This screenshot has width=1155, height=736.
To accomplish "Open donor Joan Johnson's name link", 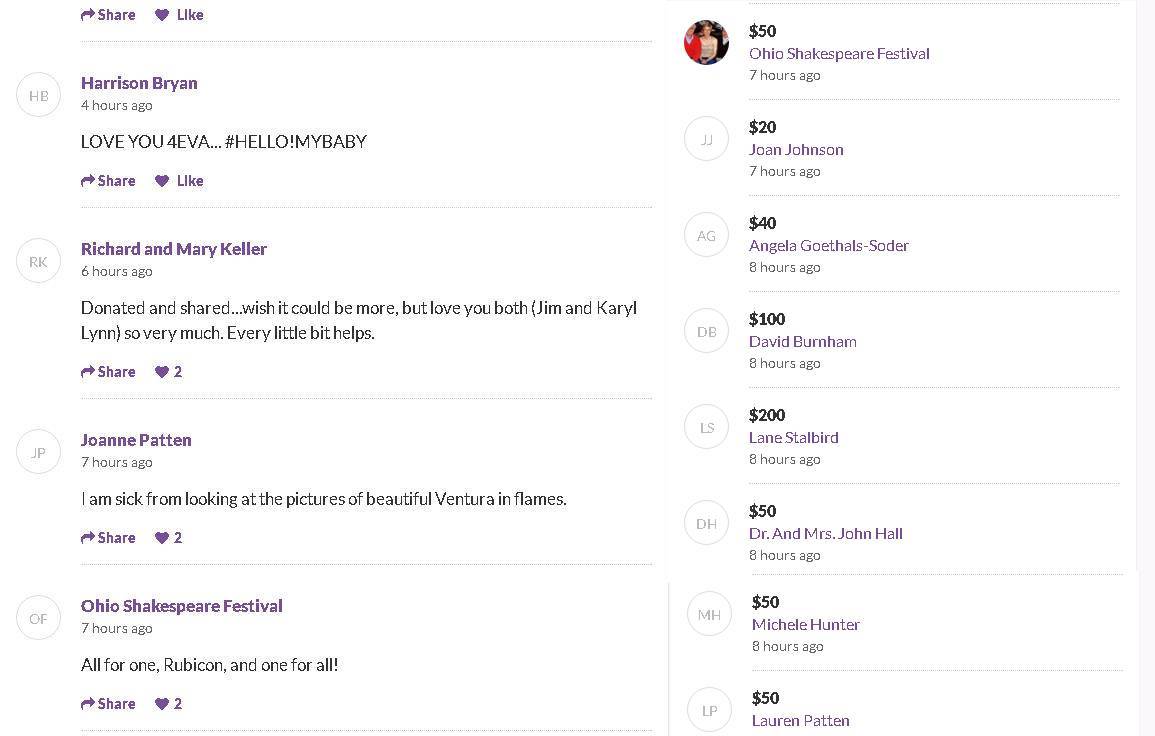I will pyautogui.click(x=796, y=149).
